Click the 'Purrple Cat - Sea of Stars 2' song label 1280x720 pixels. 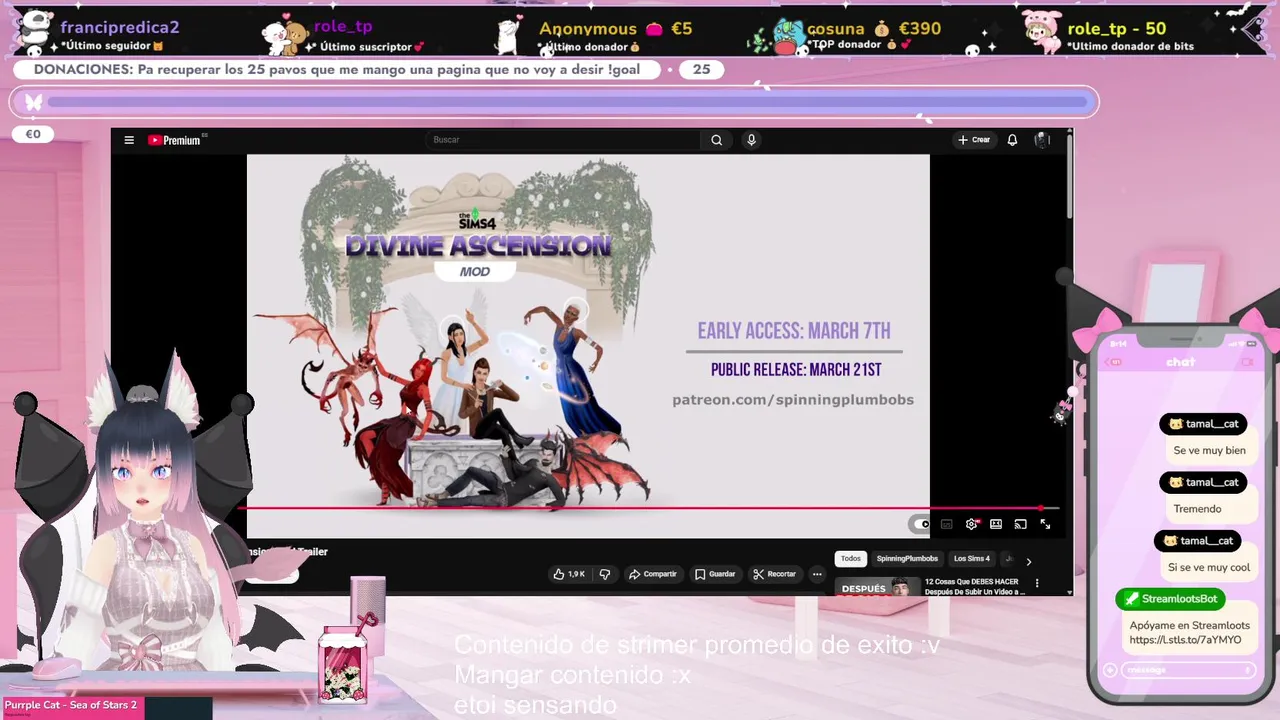pos(71,705)
